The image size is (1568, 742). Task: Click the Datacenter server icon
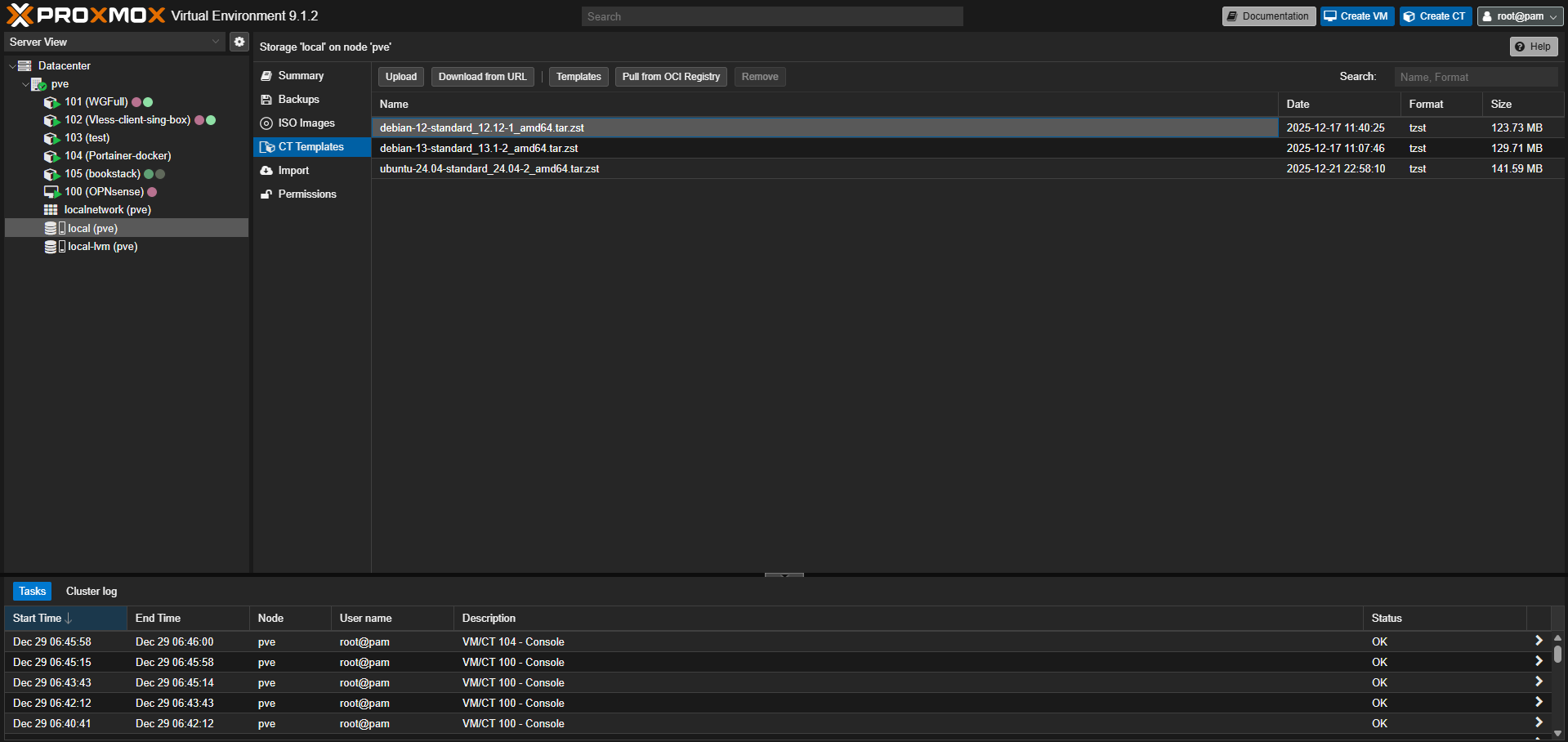[x=25, y=66]
